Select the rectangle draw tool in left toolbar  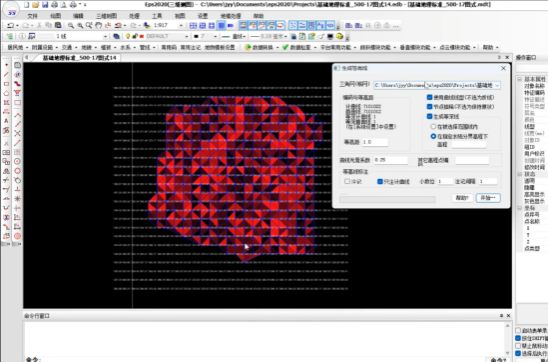(6, 84)
